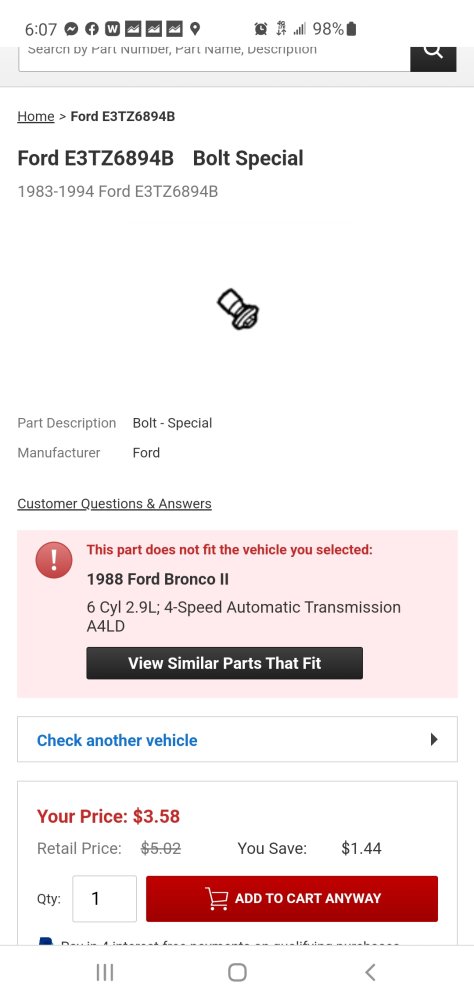Image resolution: width=474 pixels, height=1000 pixels.
Task: Tap the Ford E3TZ6894B breadcrumb item
Action: [x=122, y=116]
